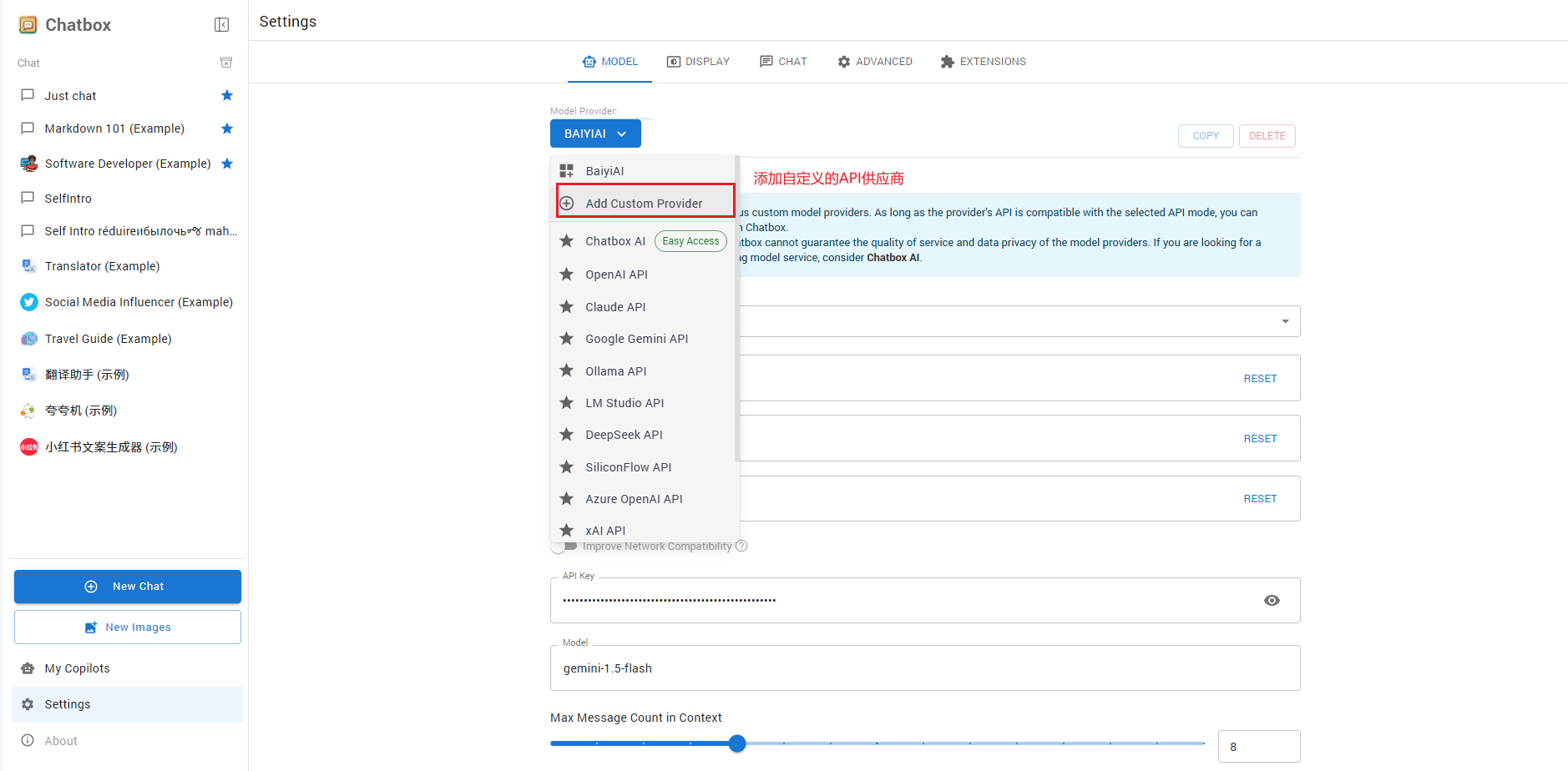The width and height of the screenshot is (1568, 771).
Task: Click the star icon beside Ollama API
Action: point(566,370)
